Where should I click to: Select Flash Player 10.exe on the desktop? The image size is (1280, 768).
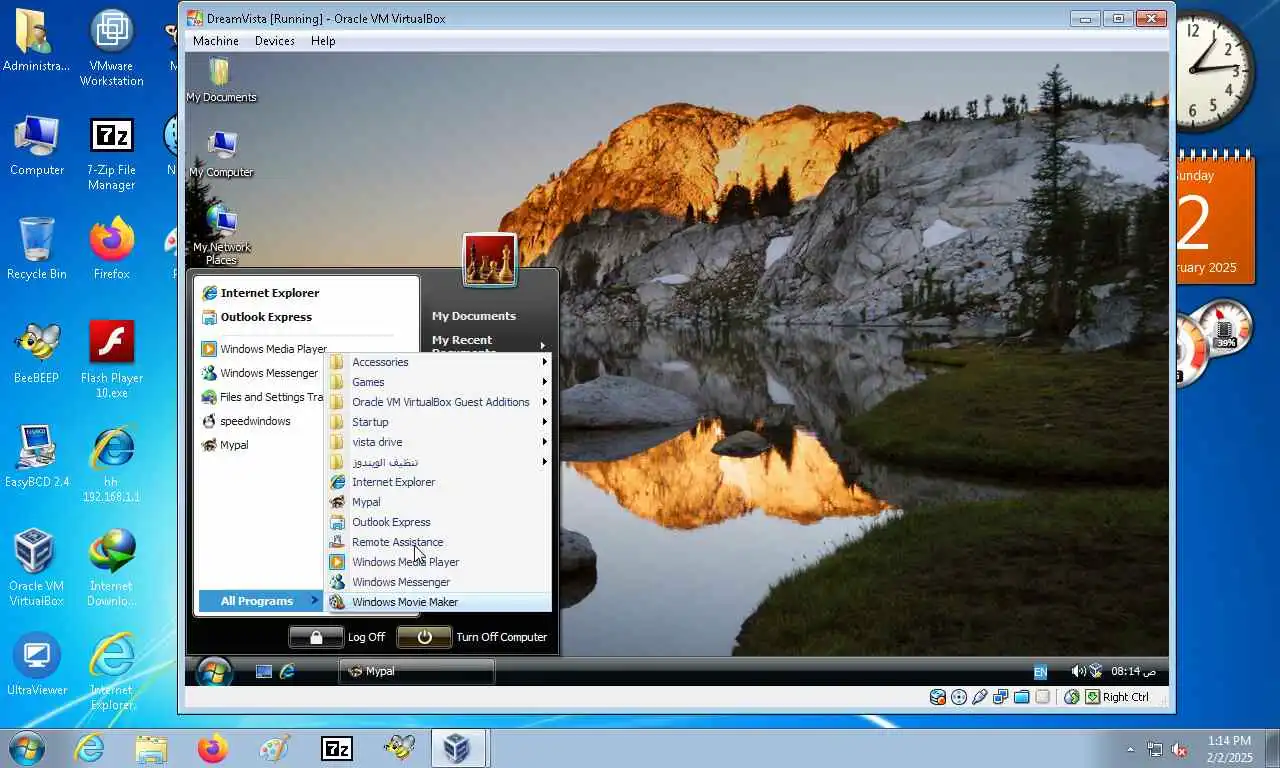pos(112,360)
